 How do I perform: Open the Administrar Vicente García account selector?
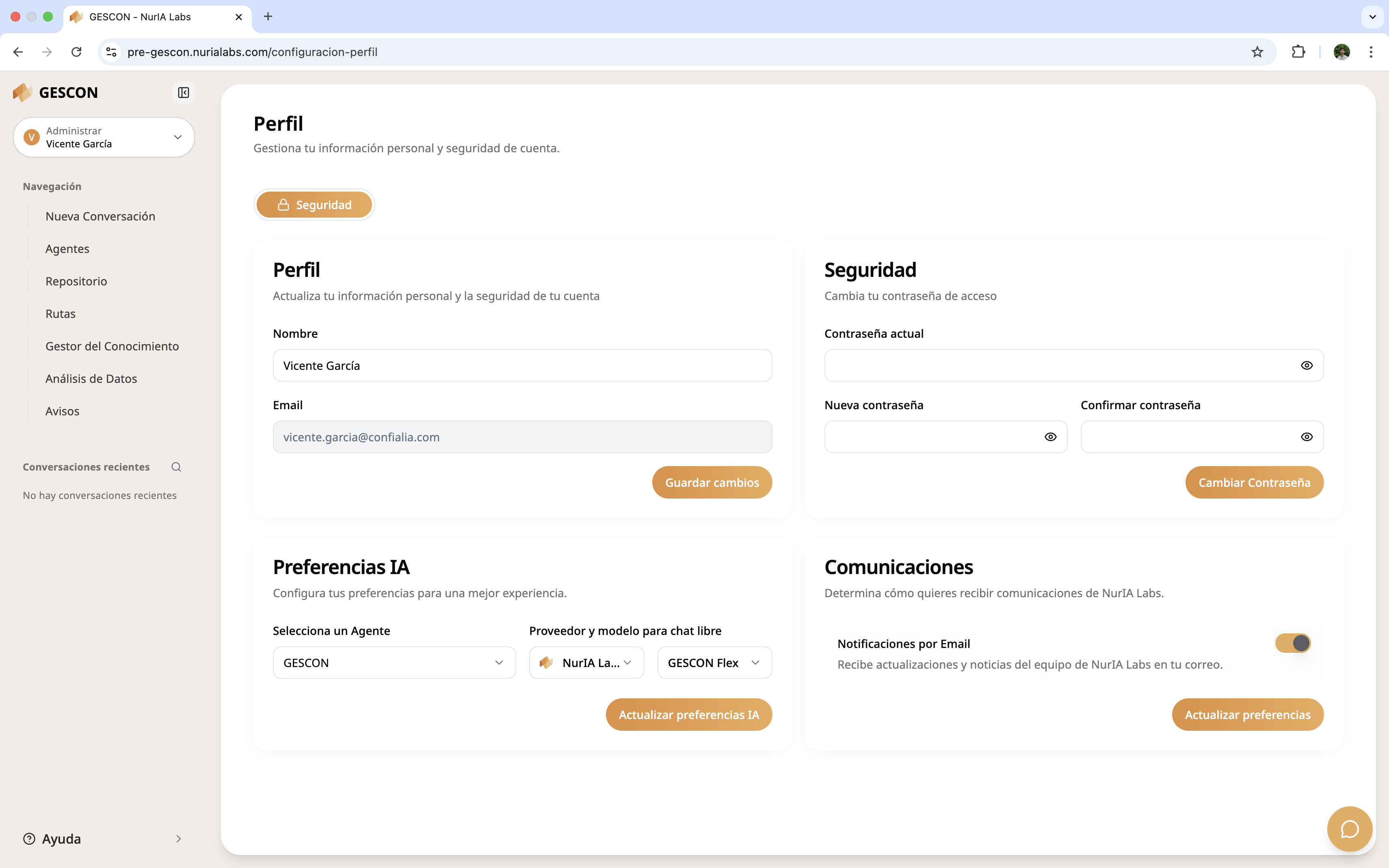pos(103,137)
